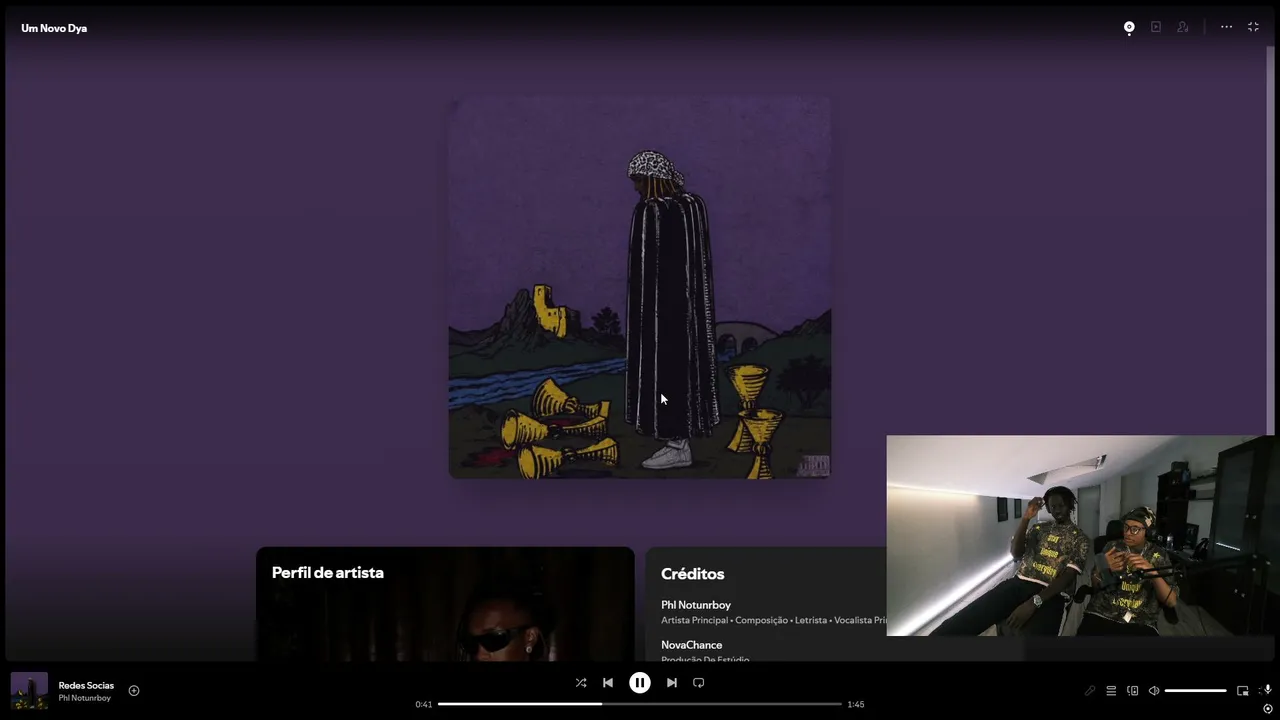
Task: Click the total duration 1:45
Action: tap(856, 704)
